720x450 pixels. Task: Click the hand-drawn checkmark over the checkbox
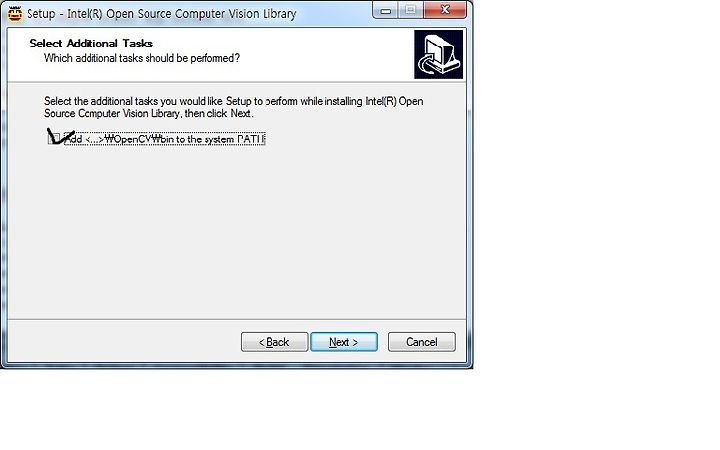point(61,136)
